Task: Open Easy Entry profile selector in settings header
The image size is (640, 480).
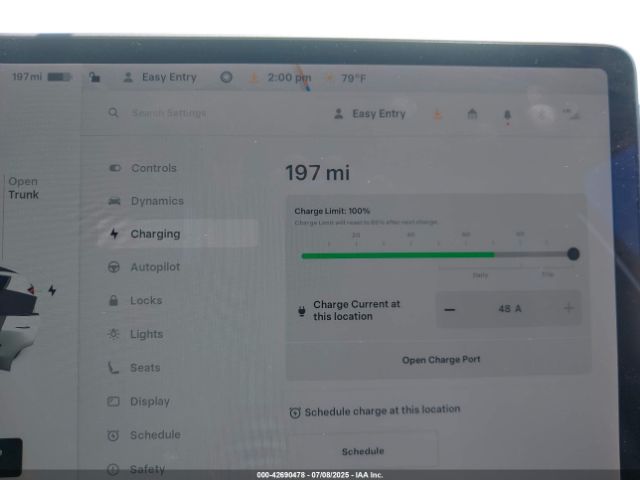Action: point(370,114)
